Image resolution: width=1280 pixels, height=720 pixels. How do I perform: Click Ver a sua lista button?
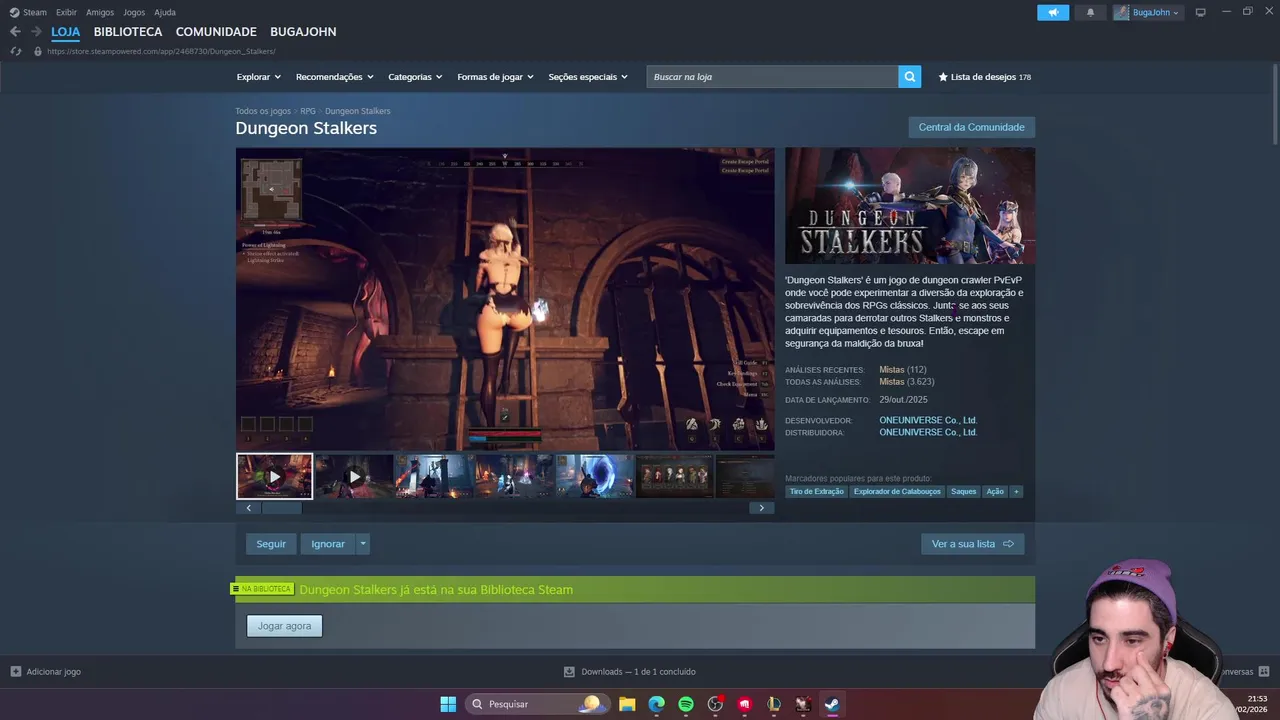[972, 544]
